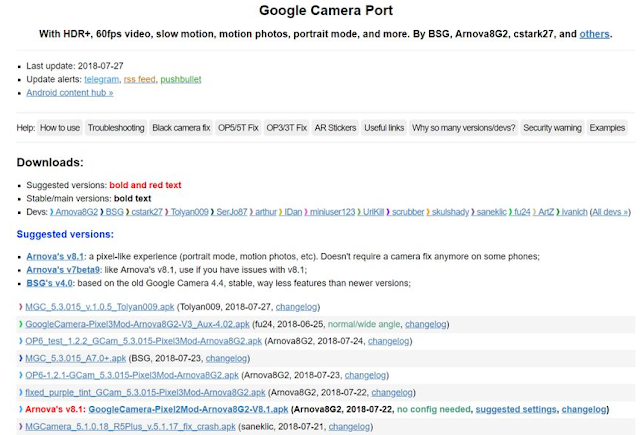Open Android content hub link

point(70,93)
